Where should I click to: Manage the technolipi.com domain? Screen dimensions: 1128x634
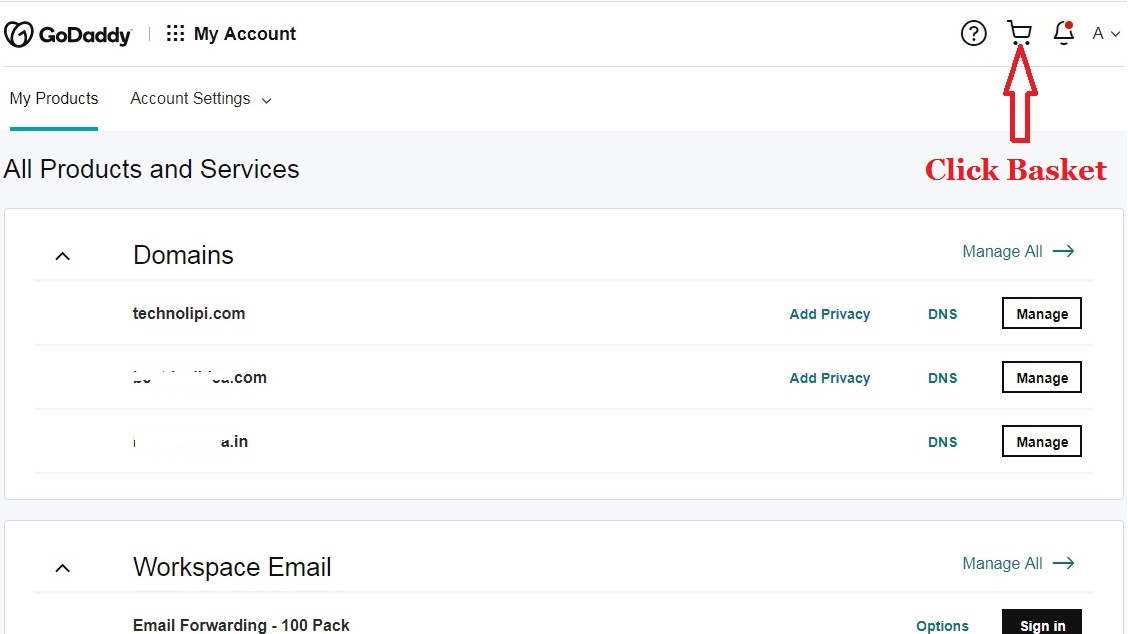[x=1041, y=314]
